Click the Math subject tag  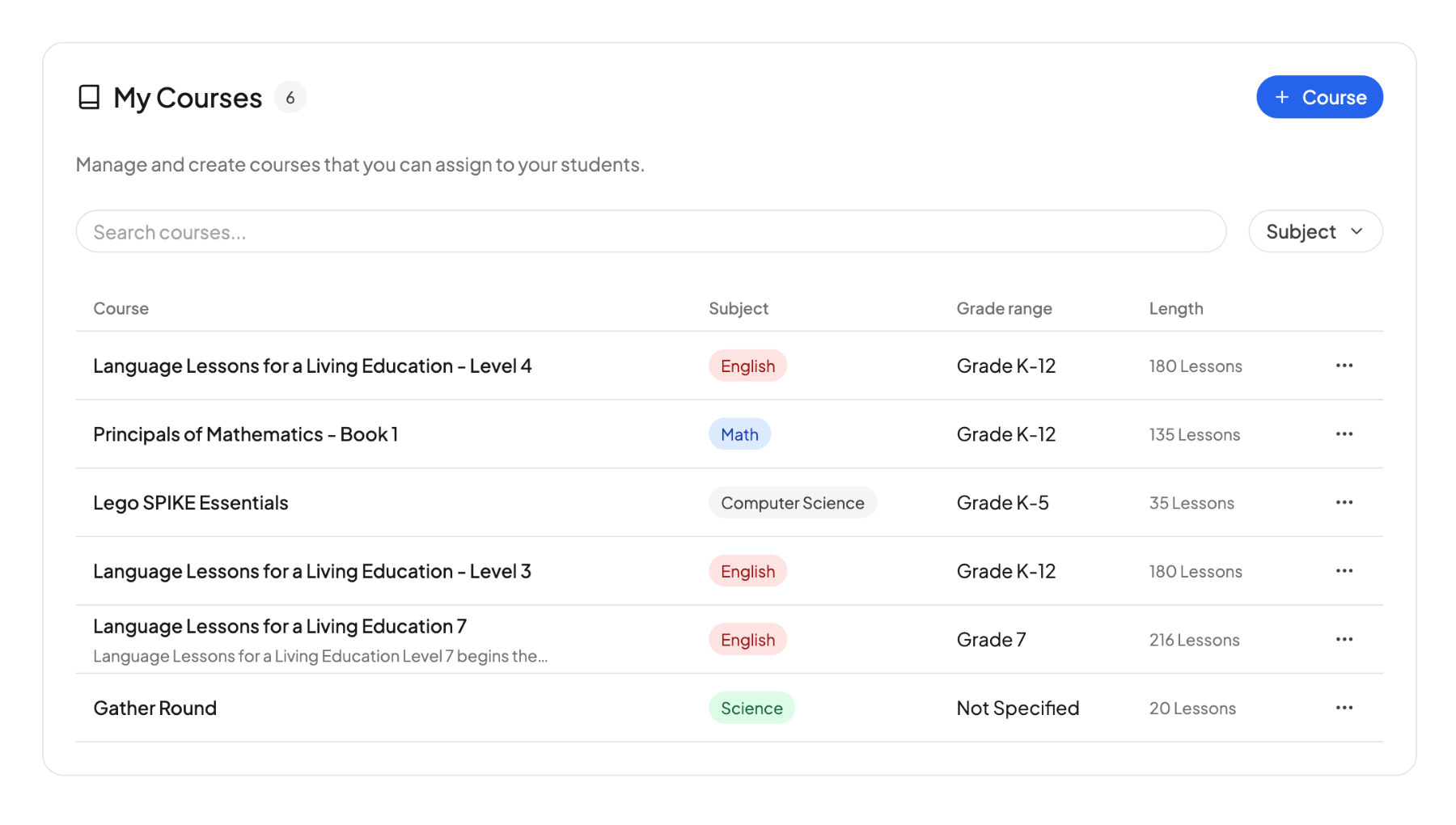click(739, 434)
